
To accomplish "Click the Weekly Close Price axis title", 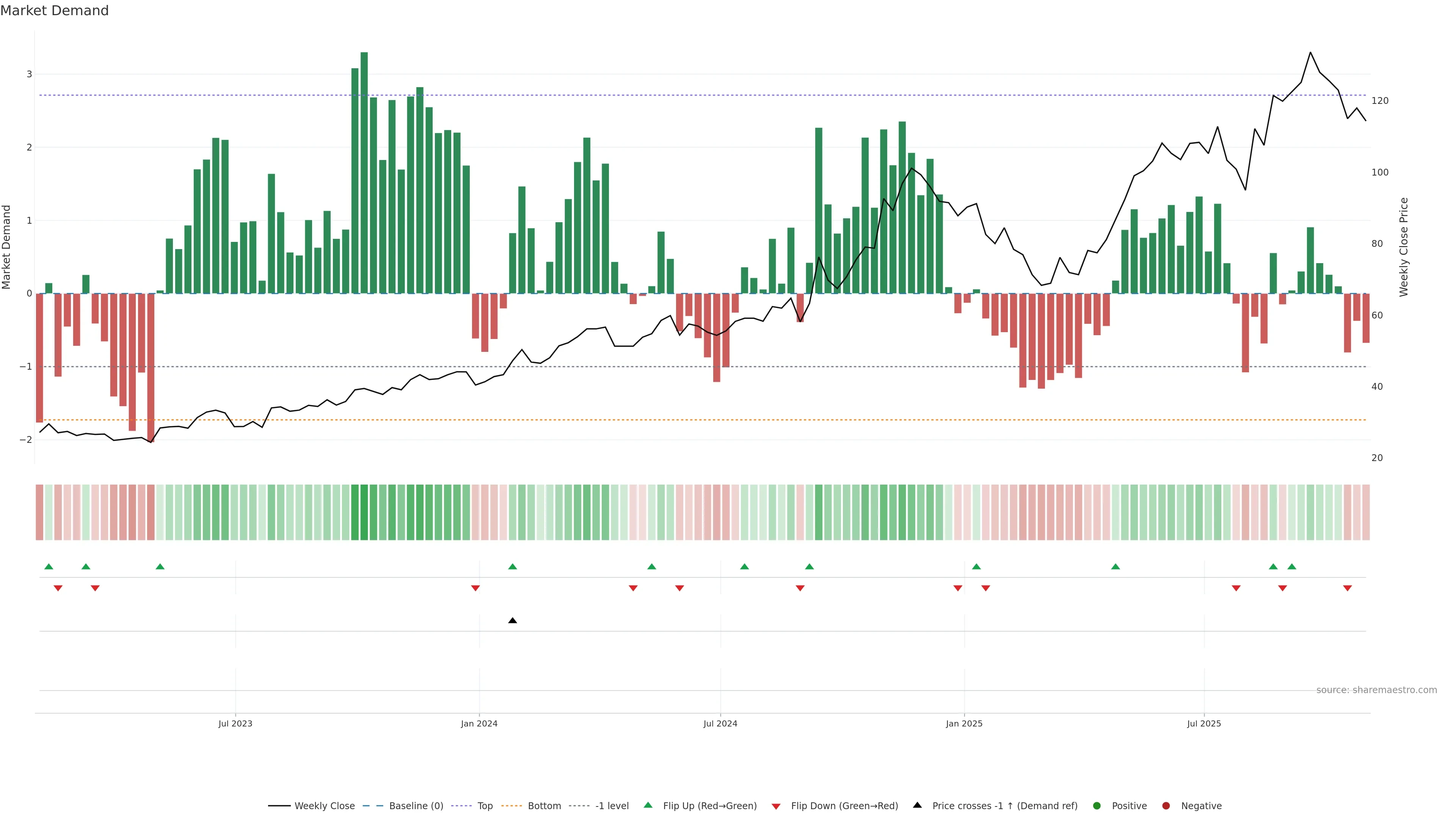I will [1404, 247].
